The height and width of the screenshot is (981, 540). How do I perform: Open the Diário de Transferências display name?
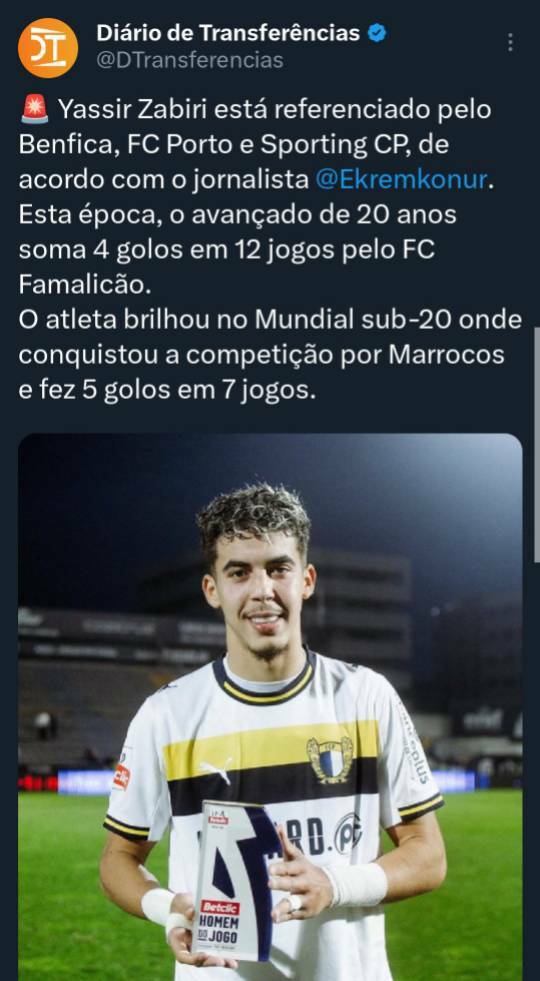[228, 33]
